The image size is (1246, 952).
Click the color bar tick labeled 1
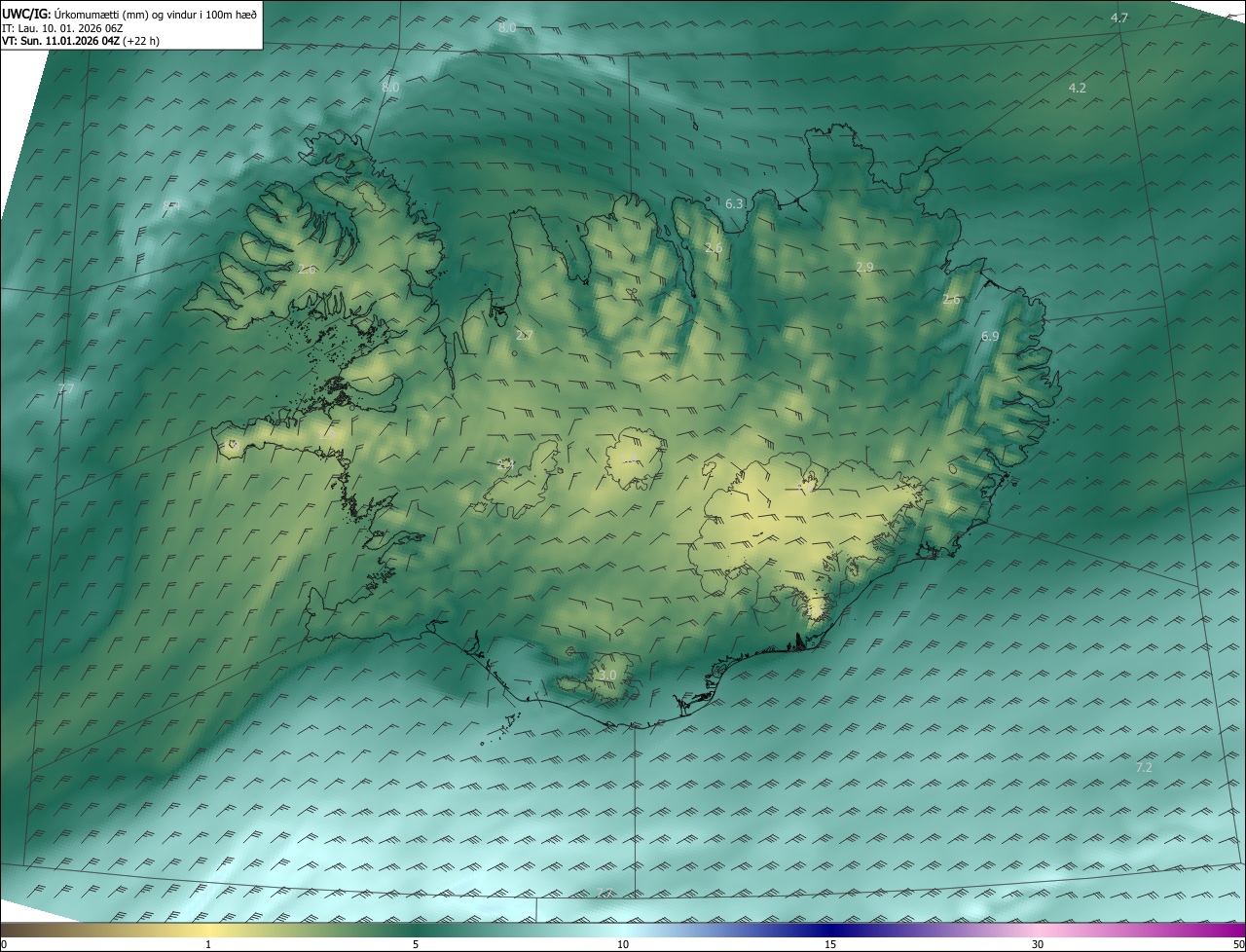pos(208,944)
